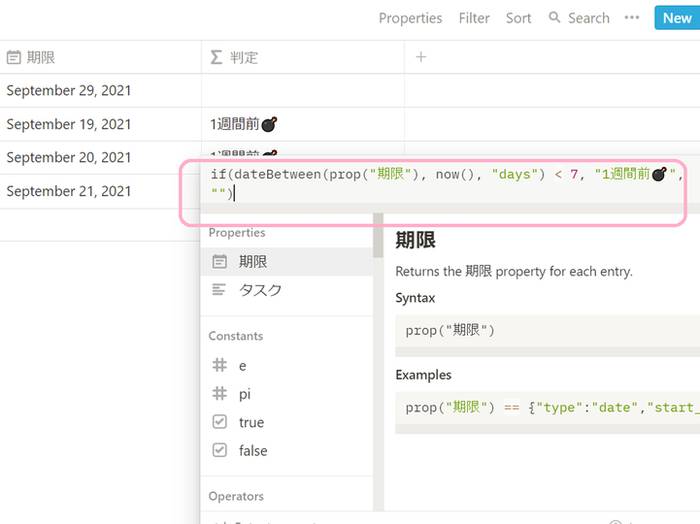The height and width of the screenshot is (524, 700).
Task: Click the Operators section label
Action: pos(236,496)
